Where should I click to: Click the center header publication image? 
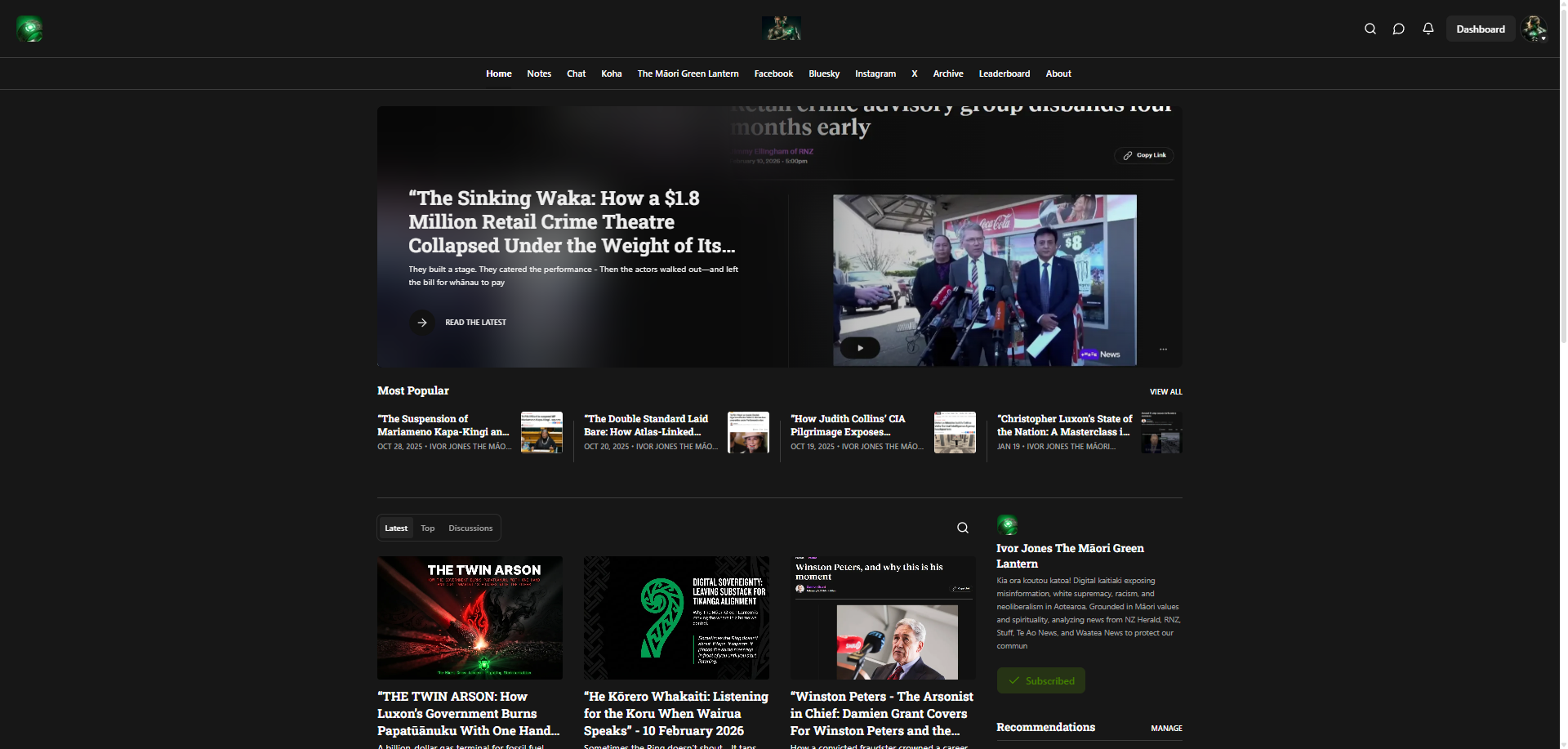pyautogui.click(x=782, y=29)
